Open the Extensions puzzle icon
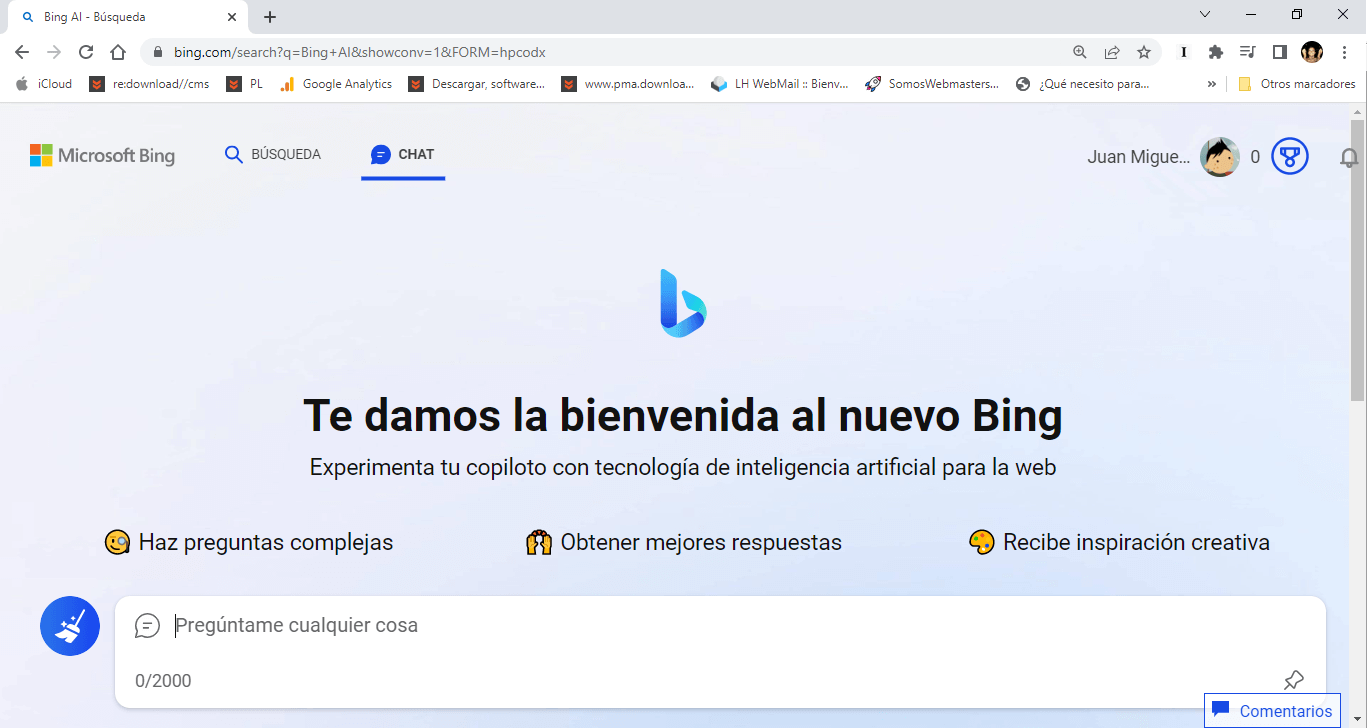 pos(1216,52)
